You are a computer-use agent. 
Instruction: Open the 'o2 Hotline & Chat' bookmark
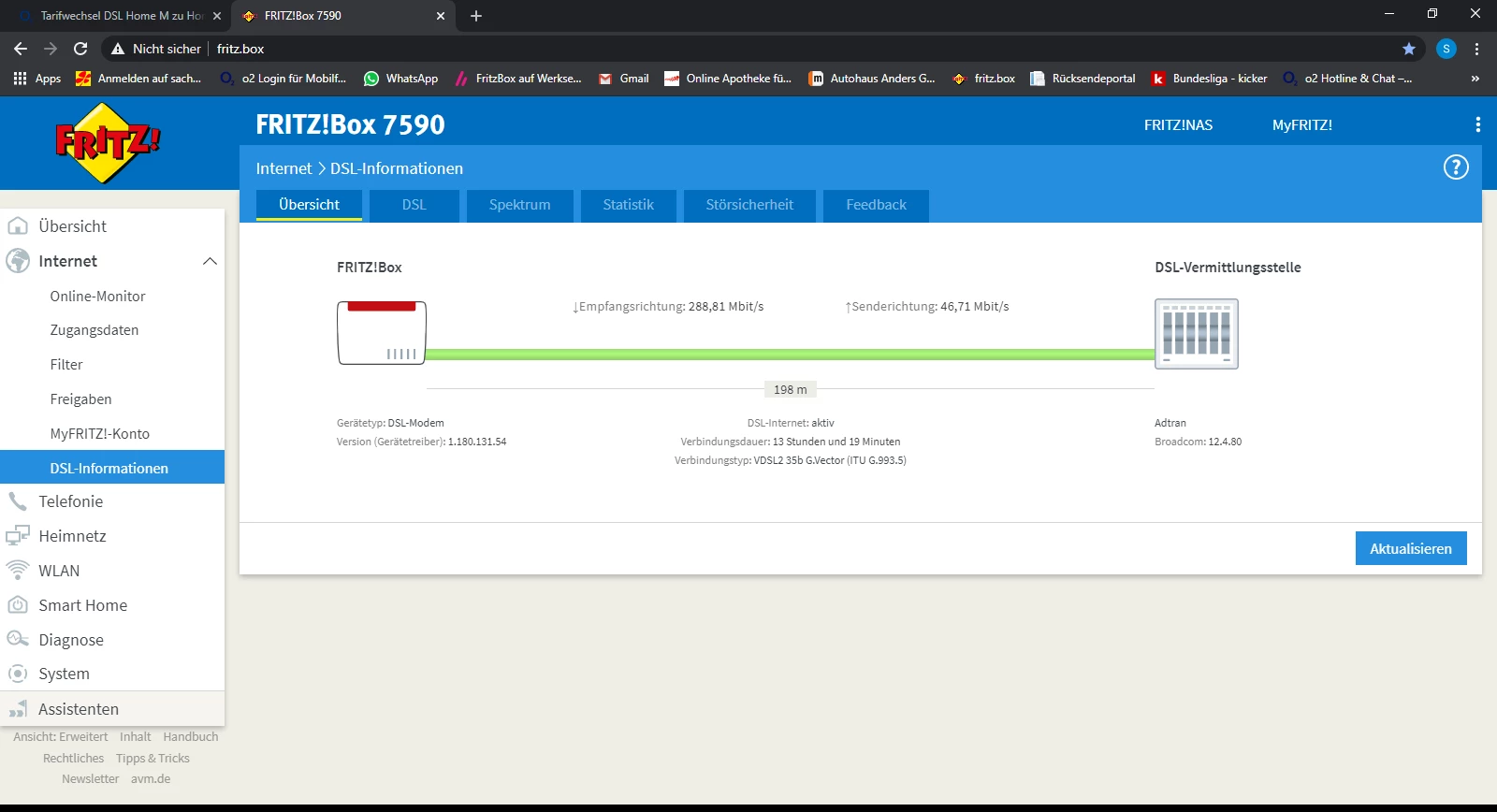[x=1347, y=79]
